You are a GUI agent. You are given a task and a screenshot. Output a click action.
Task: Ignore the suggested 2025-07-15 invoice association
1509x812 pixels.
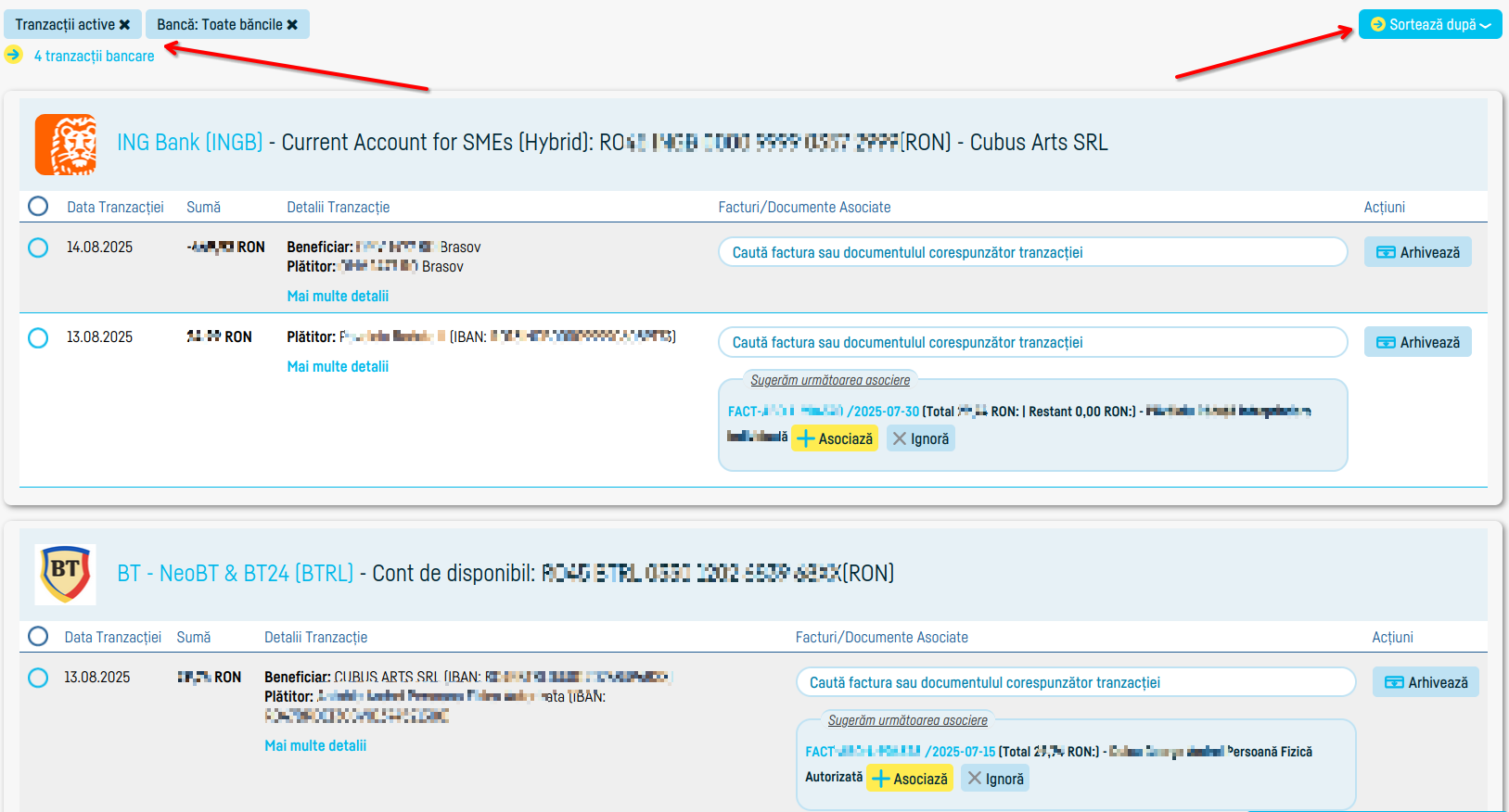tap(995, 779)
